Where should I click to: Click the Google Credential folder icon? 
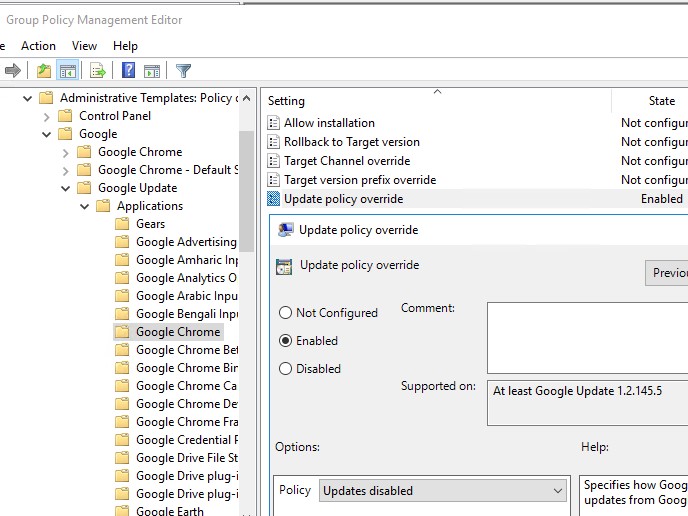[x=122, y=440]
